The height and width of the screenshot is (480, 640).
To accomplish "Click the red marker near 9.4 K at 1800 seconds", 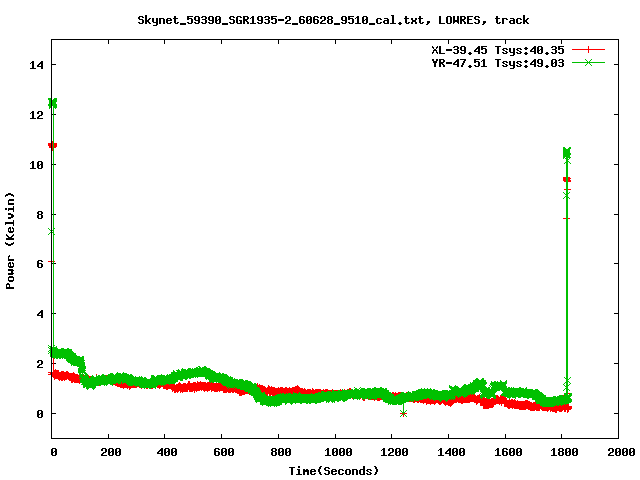I will [x=567, y=180].
